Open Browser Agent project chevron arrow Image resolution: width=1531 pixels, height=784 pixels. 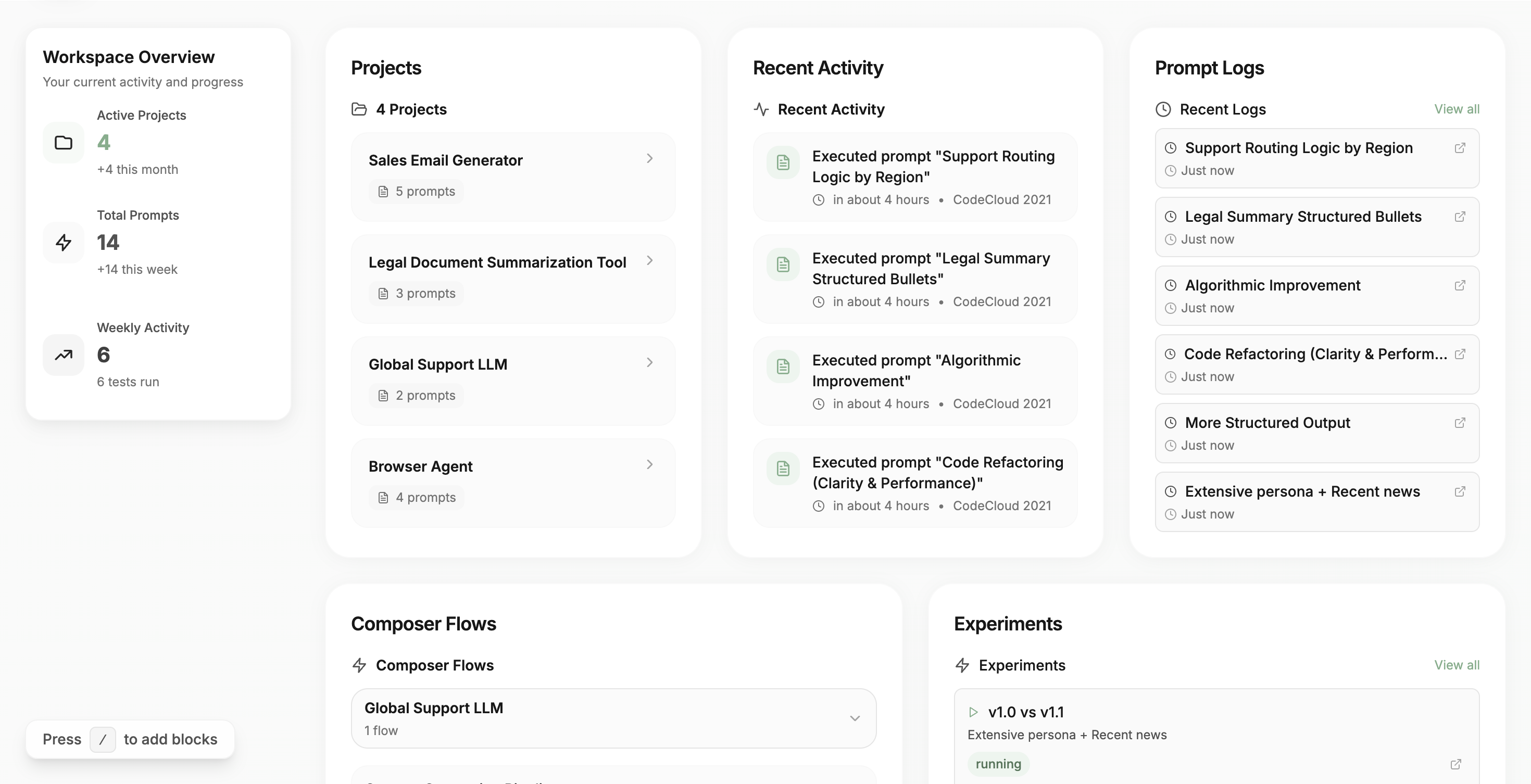pyautogui.click(x=649, y=464)
